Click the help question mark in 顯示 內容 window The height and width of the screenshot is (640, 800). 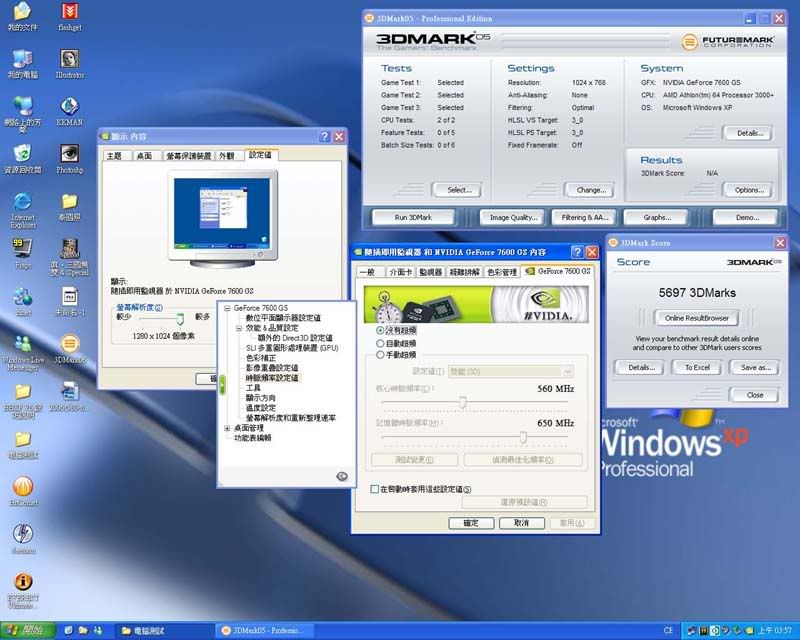tap(324, 136)
